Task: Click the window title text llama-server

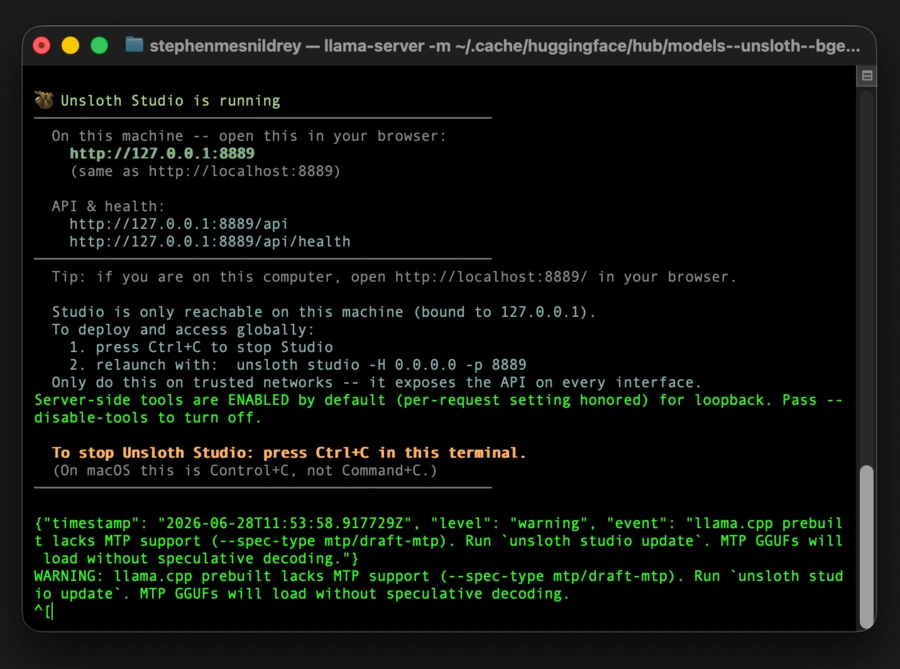Action: click(x=374, y=46)
